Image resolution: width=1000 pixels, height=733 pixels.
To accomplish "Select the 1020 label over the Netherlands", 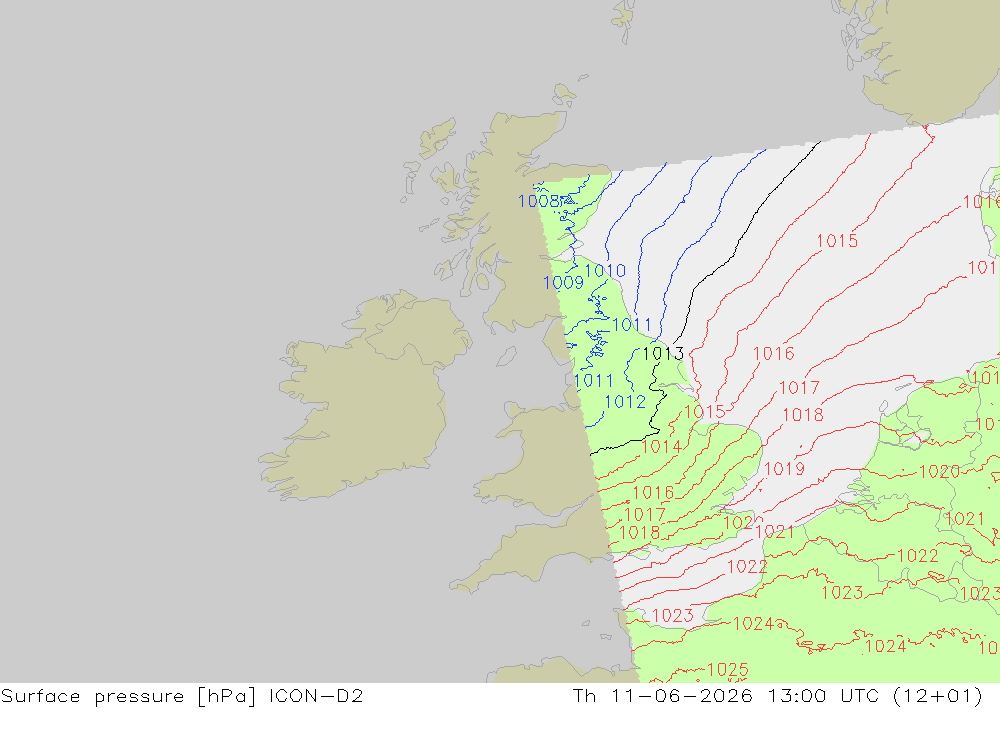I will (x=939, y=472).
